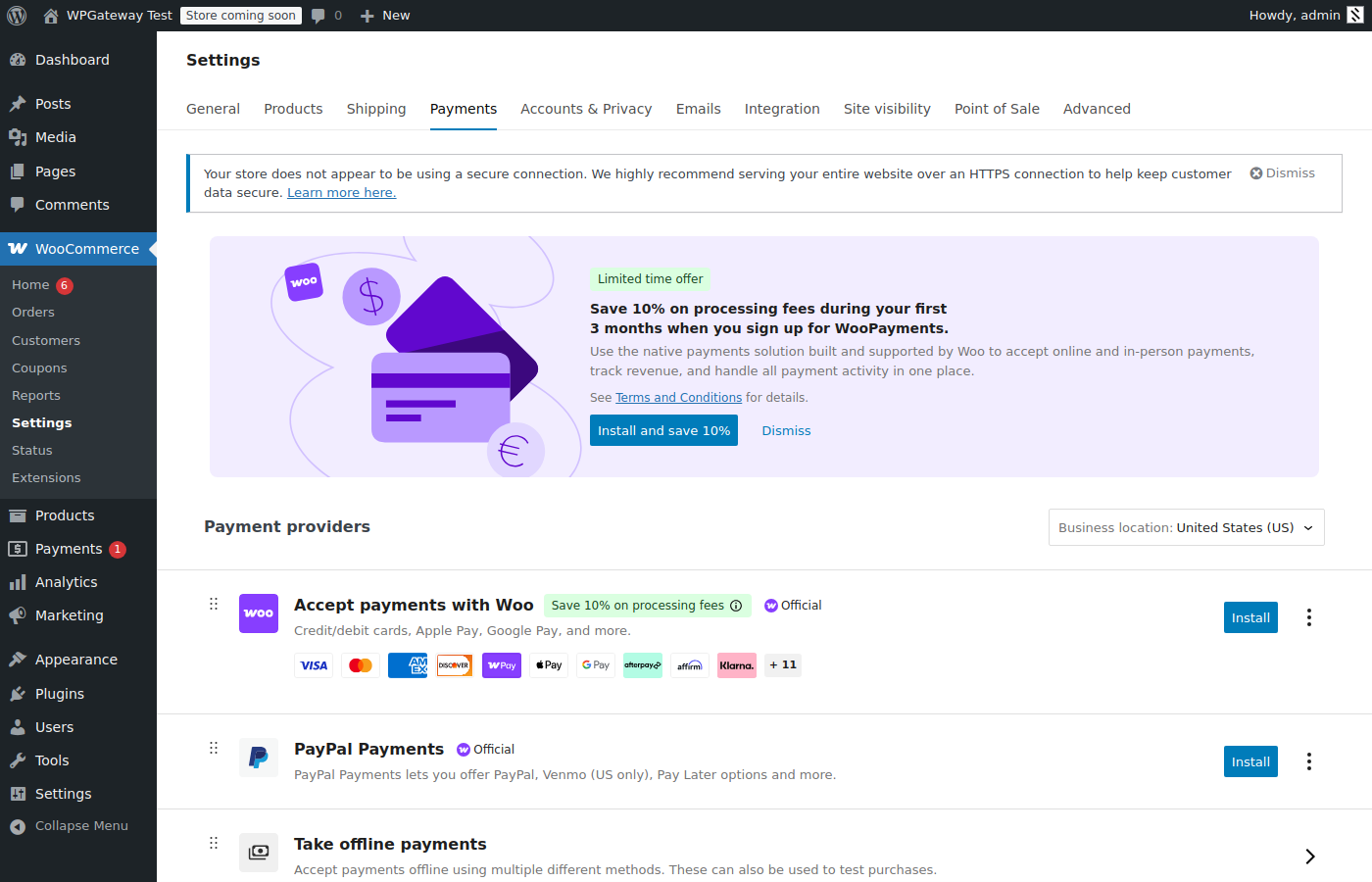Open the Point of Sale tab
The image size is (1372, 882).
click(x=997, y=109)
